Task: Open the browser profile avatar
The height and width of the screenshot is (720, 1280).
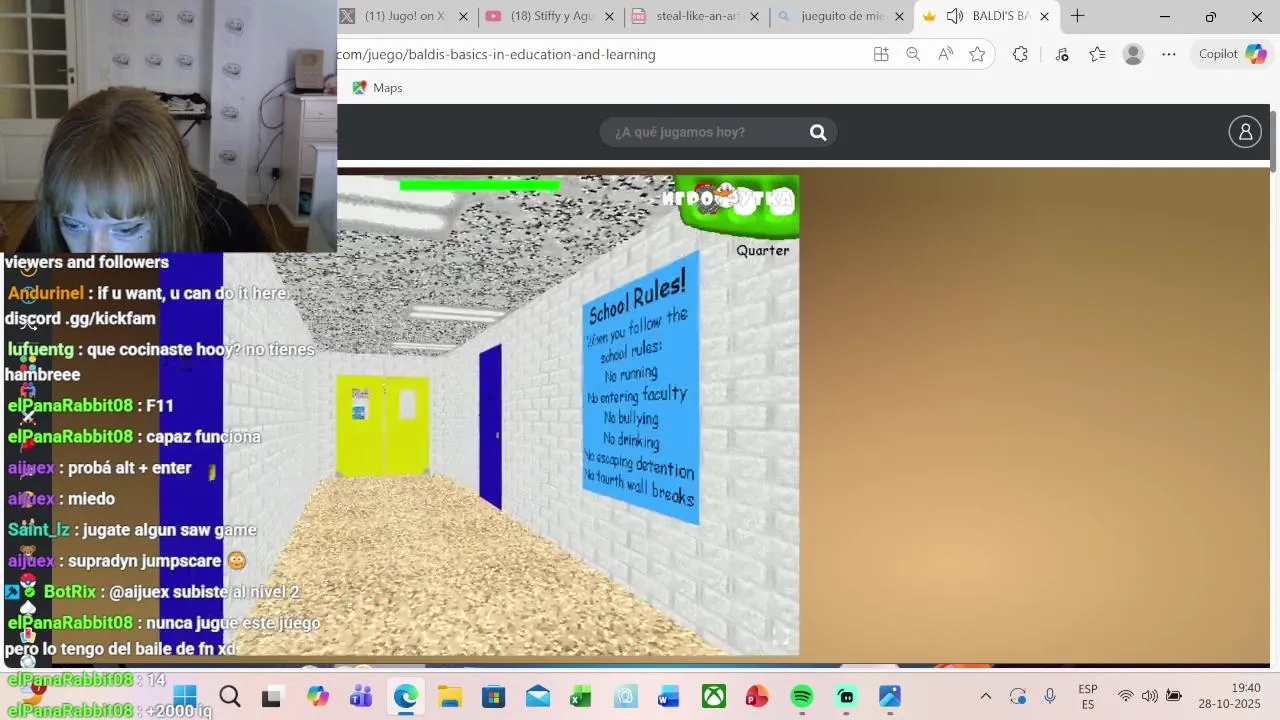Action: (1133, 54)
